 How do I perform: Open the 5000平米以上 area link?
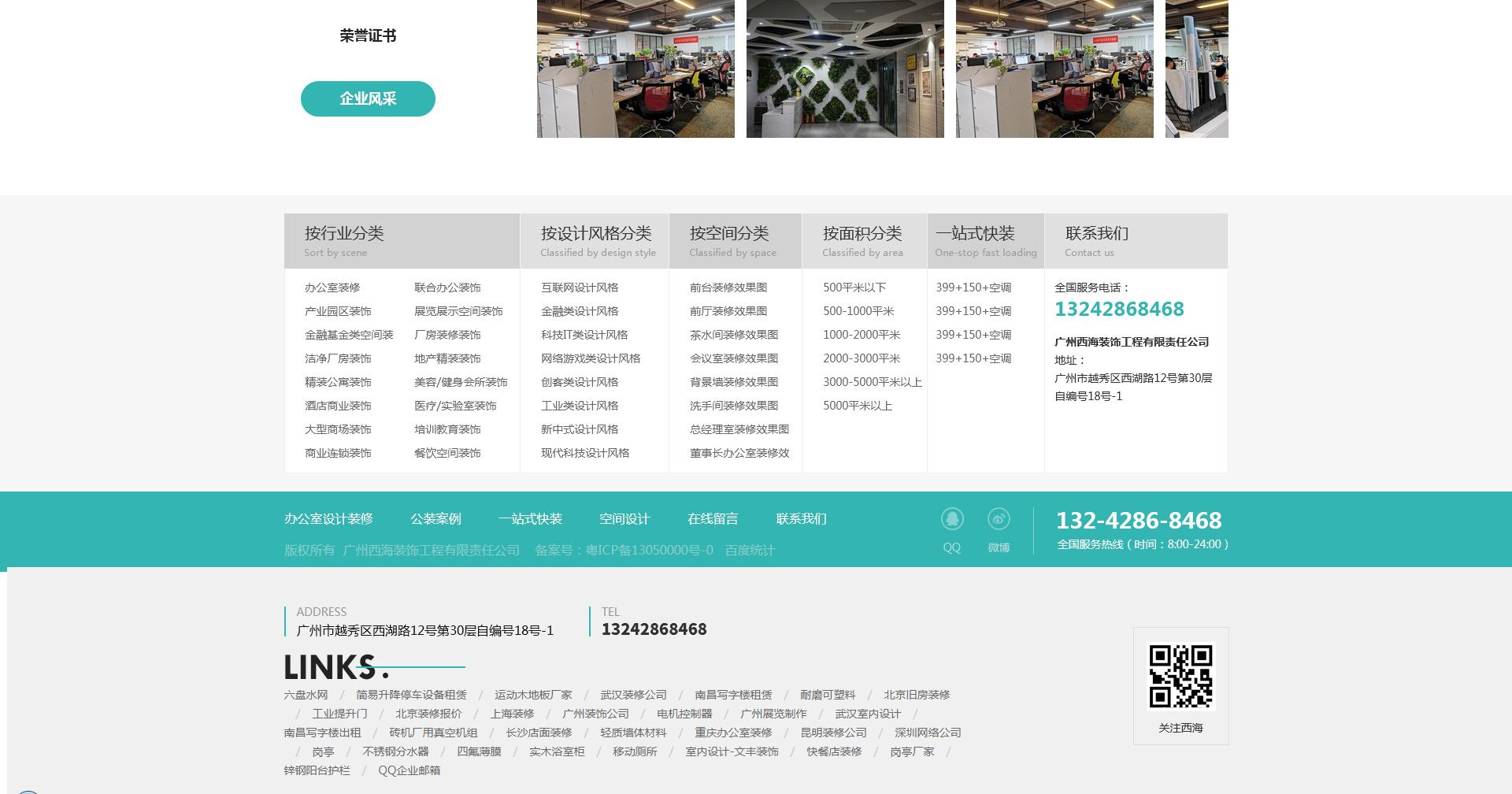tap(858, 406)
